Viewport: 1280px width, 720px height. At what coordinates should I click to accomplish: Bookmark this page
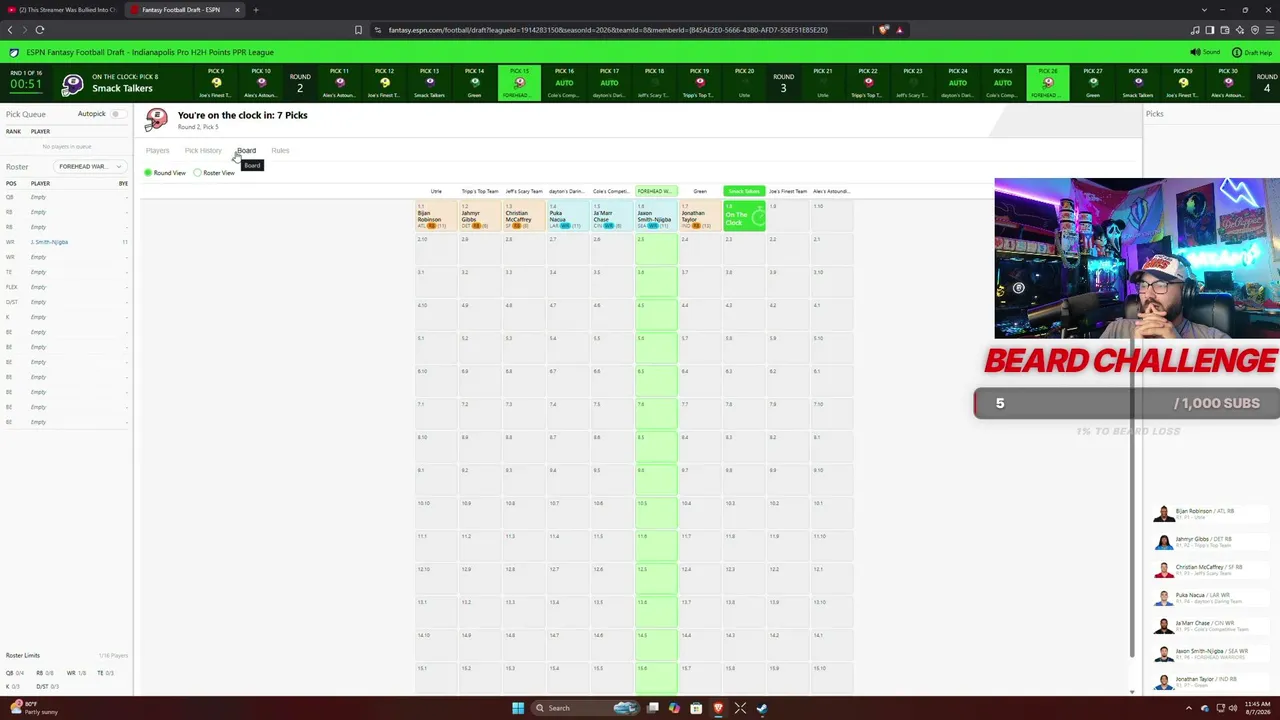pyautogui.click(x=358, y=30)
